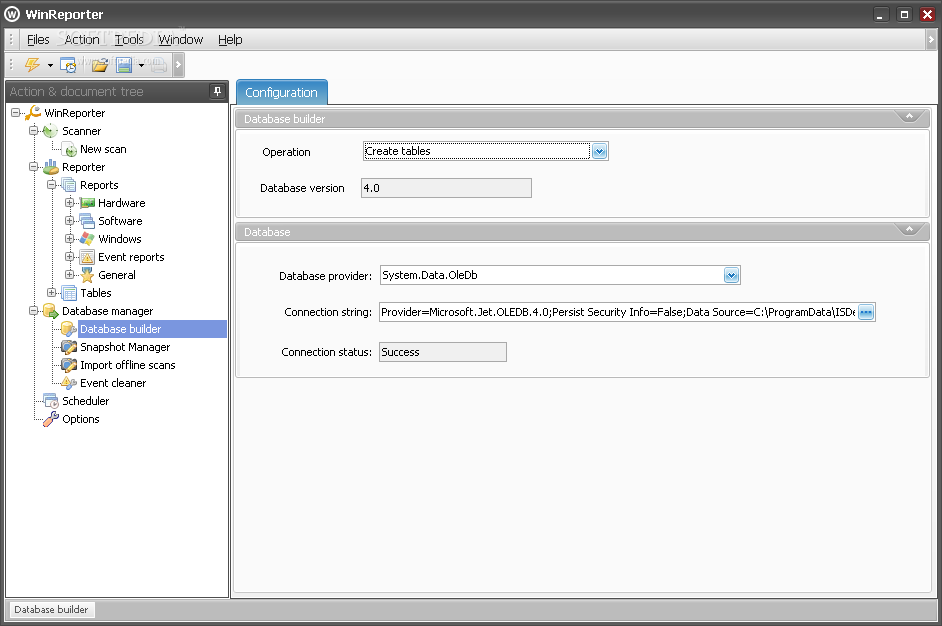
Task: Expand the Software reports node
Action: (70, 220)
